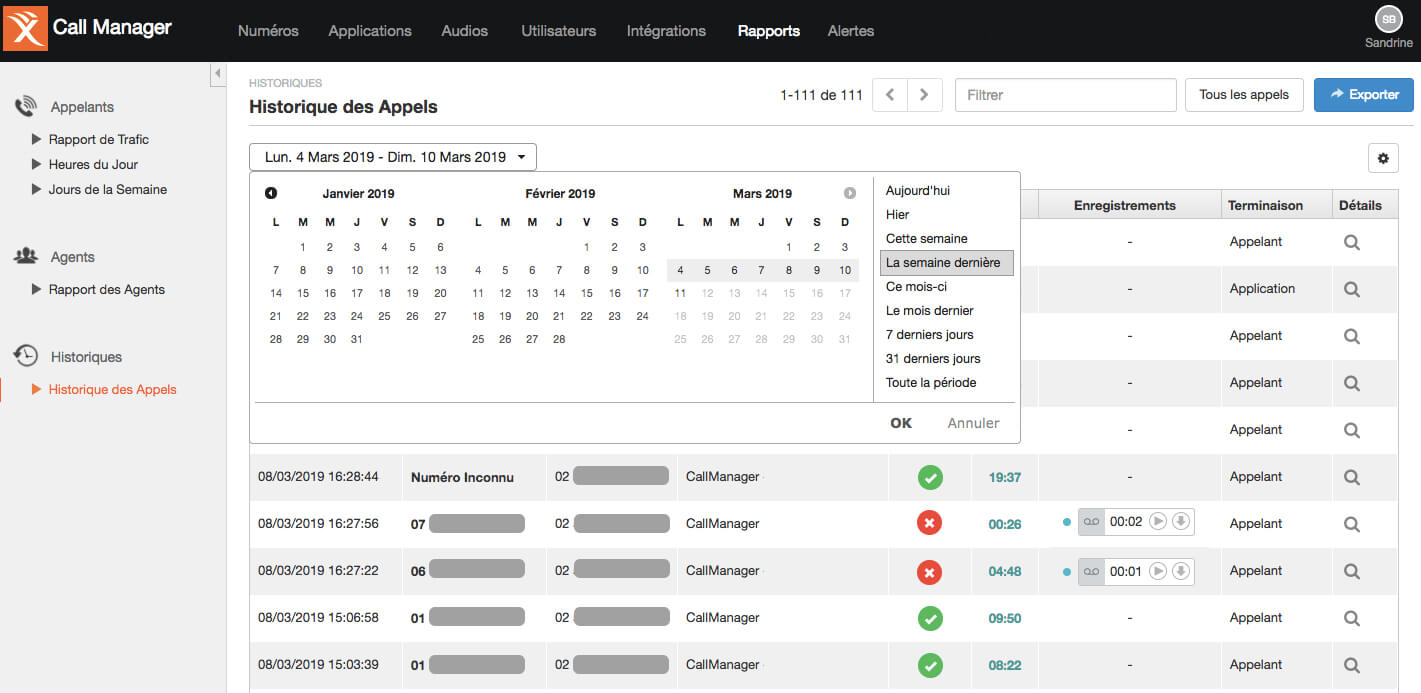Play the 00:01 recording

1158,570
